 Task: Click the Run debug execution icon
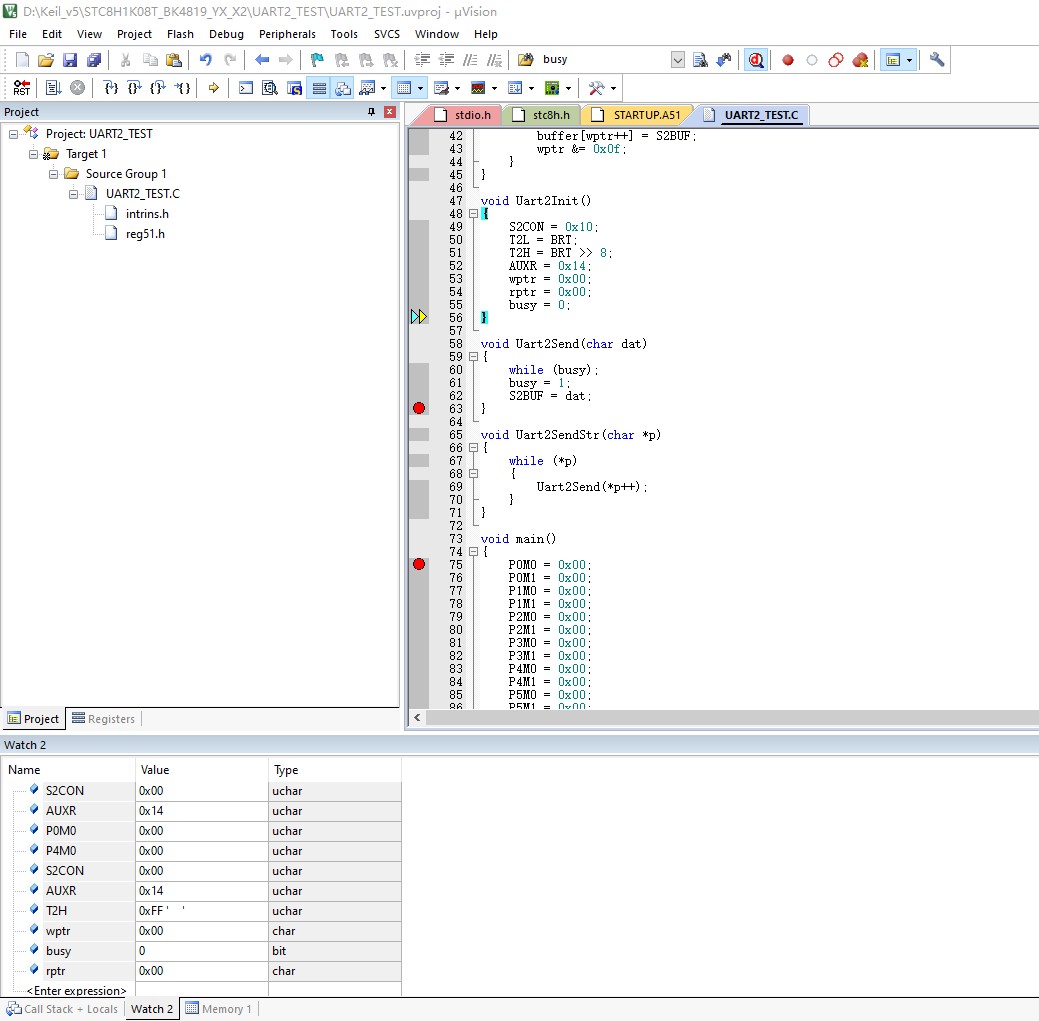(x=54, y=87)
